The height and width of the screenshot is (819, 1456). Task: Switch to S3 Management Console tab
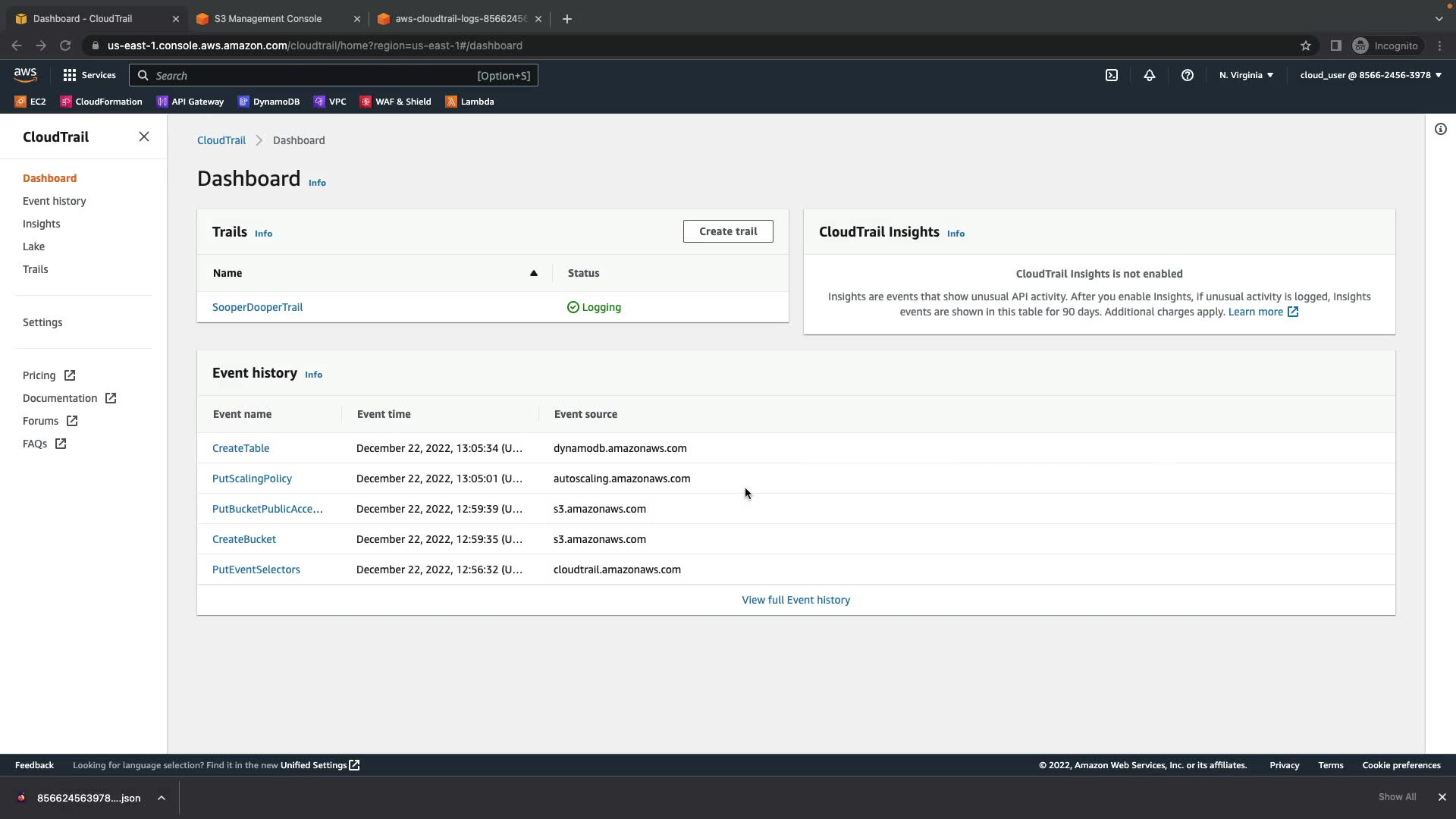pyautogui.click(x=268, y=19)
